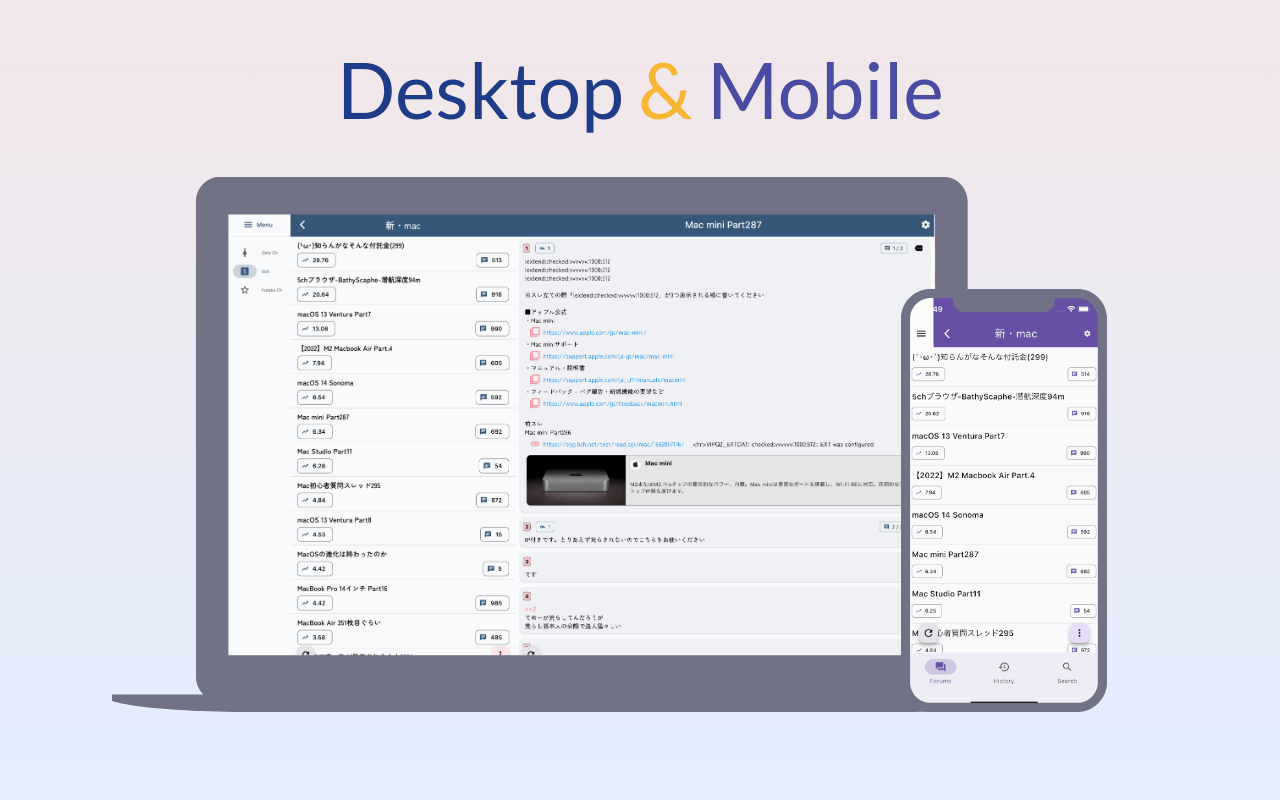Viewport: 1280px width, 800px height.
Task: Open mobile thread 5chブラウザ-BathyScaphe
Action: (988, 396)
